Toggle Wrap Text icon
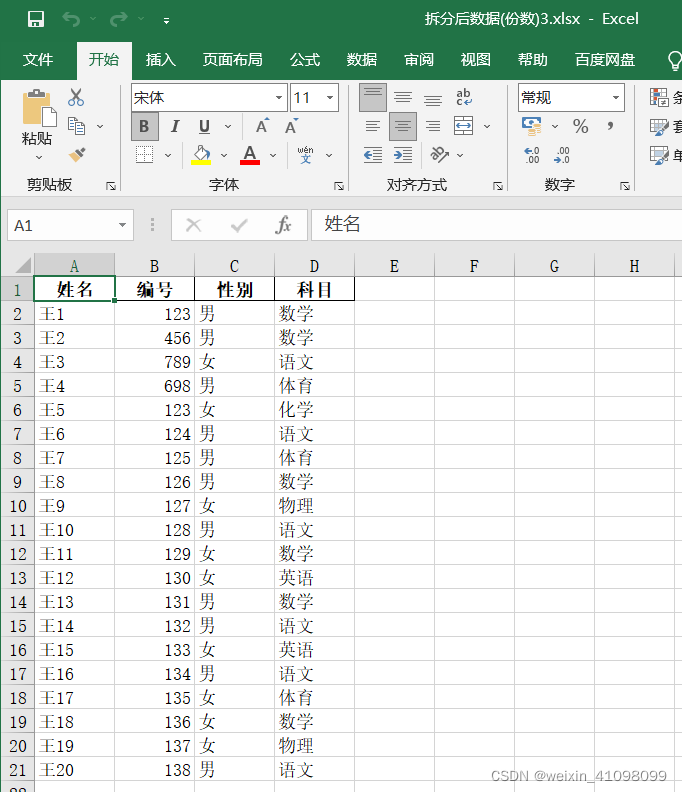The width and height of the screenshot is (682, 792). 463,97
